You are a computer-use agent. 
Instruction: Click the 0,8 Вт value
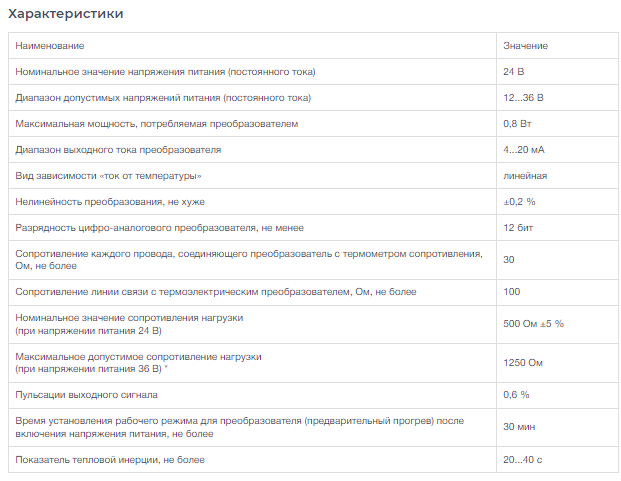coord(517,124)
